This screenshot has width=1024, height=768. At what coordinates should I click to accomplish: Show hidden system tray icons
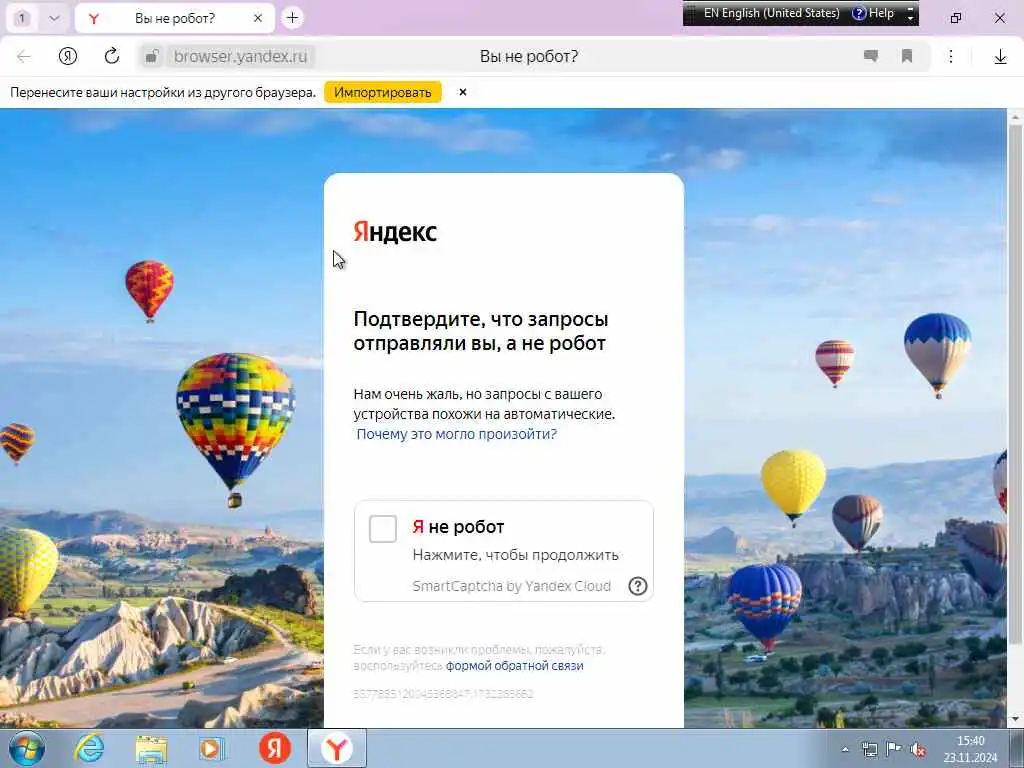coord(845,750)
